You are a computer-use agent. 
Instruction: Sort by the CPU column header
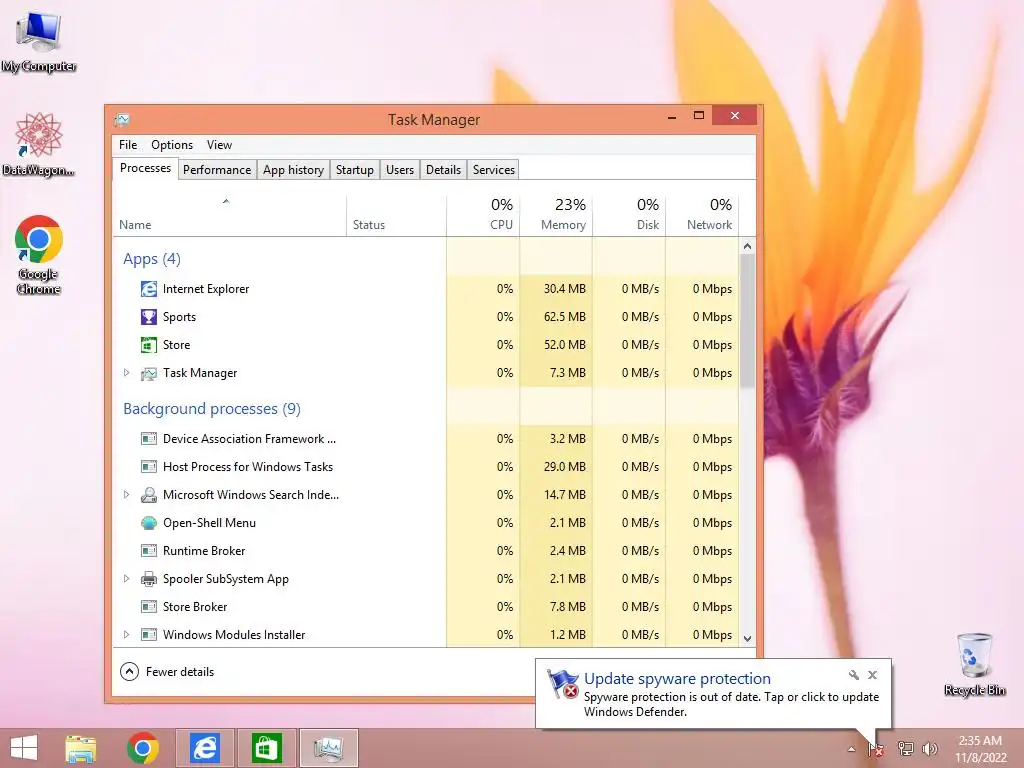click(x=483, y=216)
